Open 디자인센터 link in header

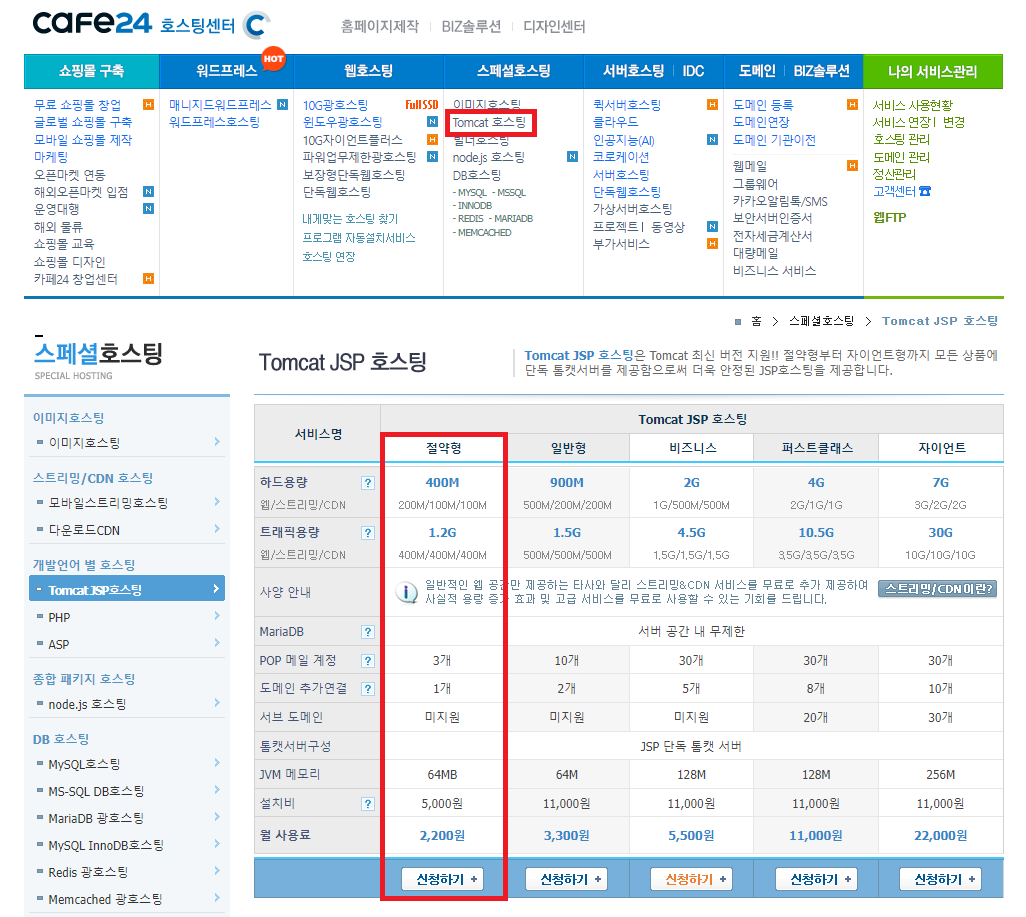click(x=554, y=27)
